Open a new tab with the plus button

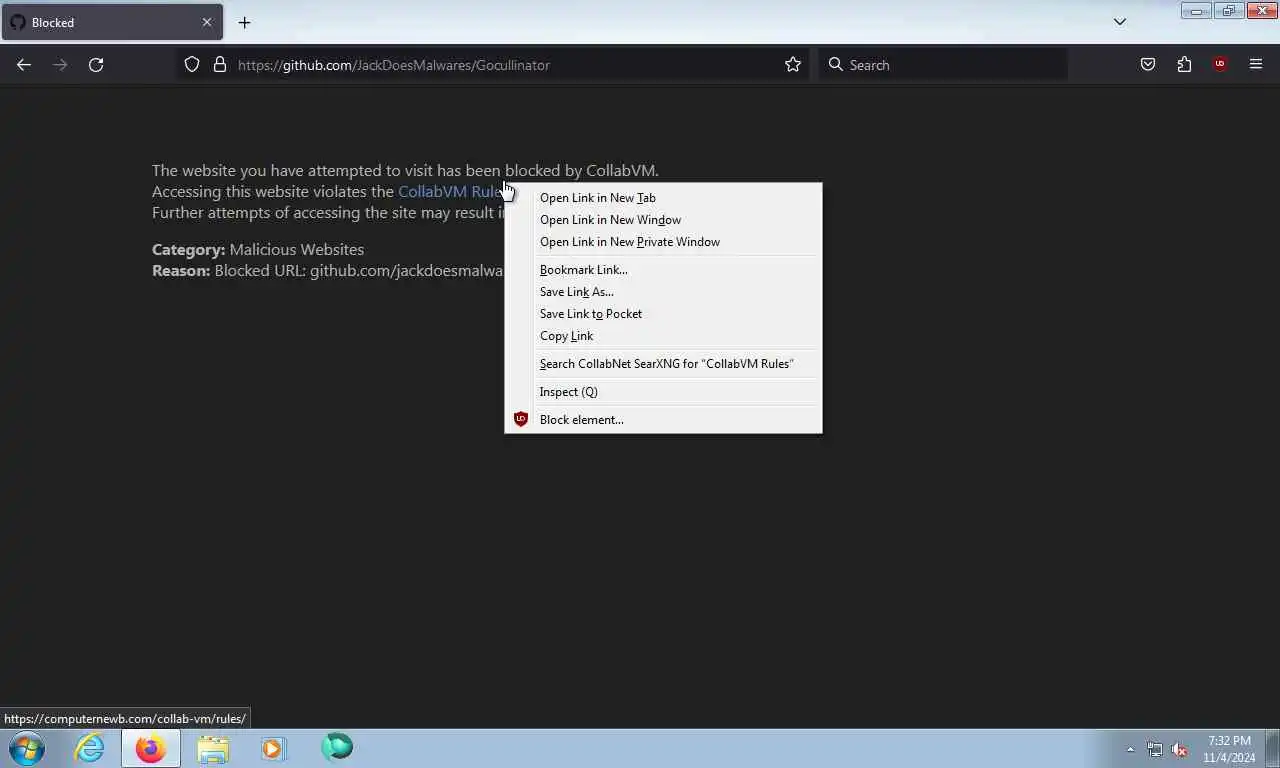click(244, 22)
